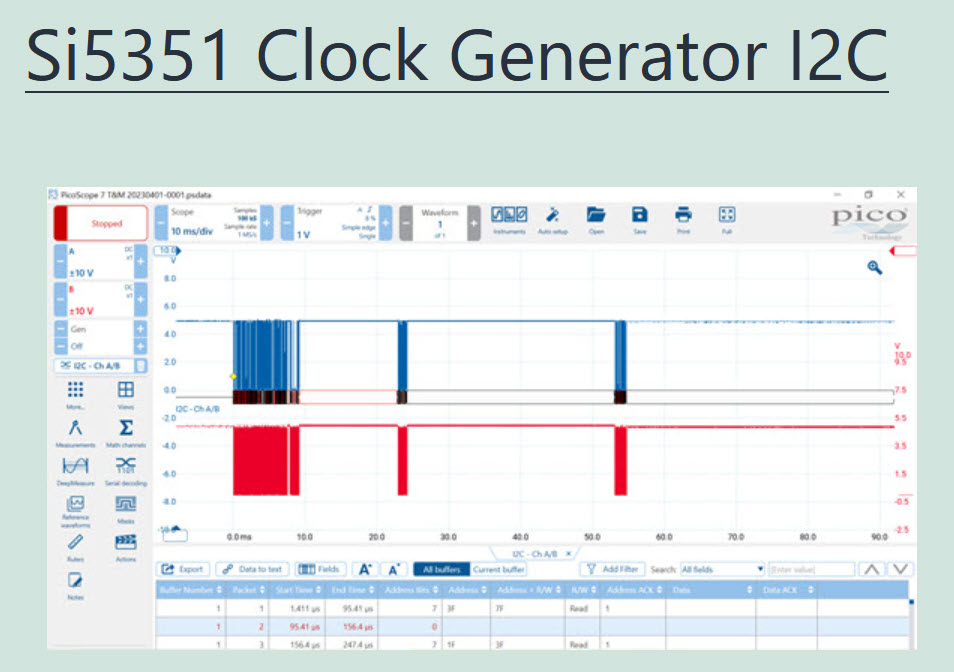Open the Serial decoding tool
The image size is (954, 672).
click(126, 467)
